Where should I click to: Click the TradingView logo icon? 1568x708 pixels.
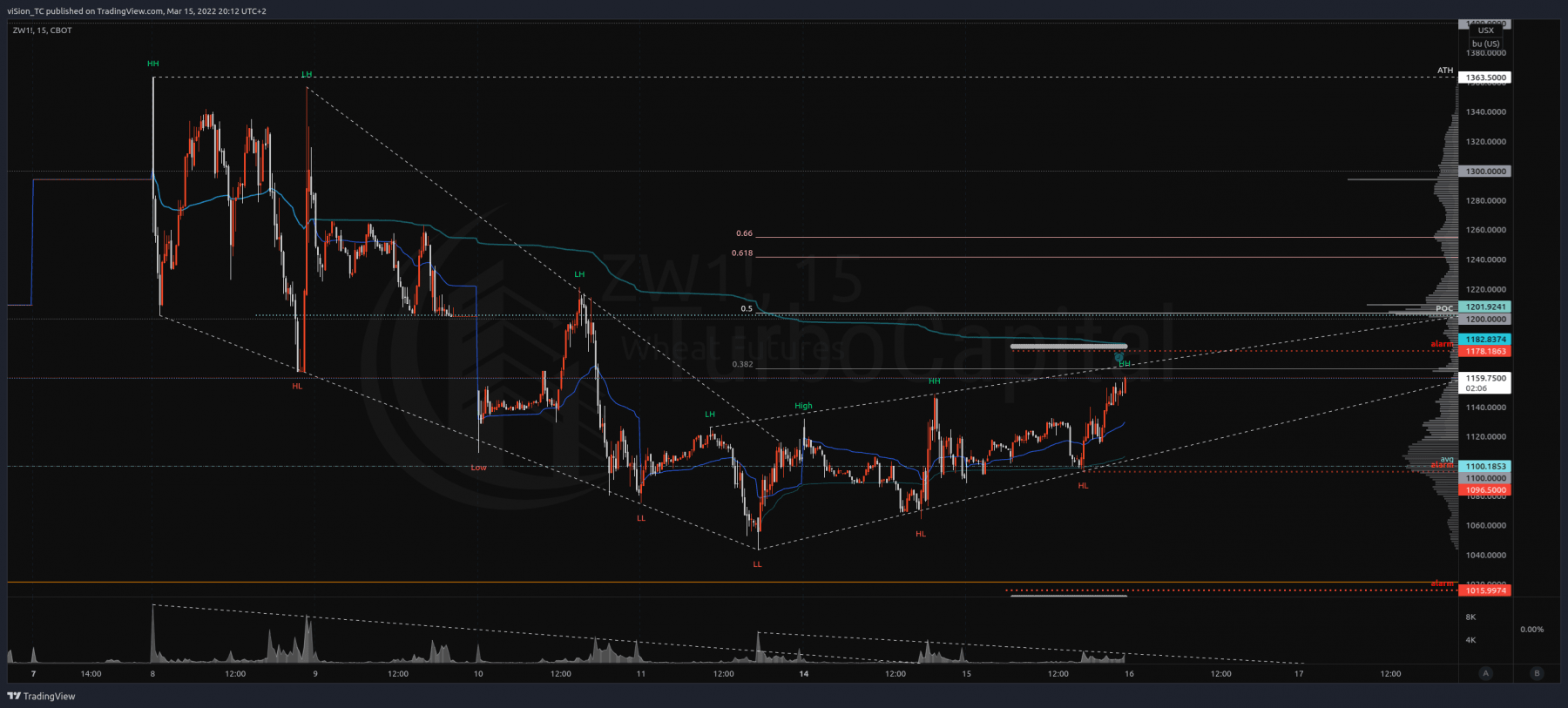click(14, 696)
